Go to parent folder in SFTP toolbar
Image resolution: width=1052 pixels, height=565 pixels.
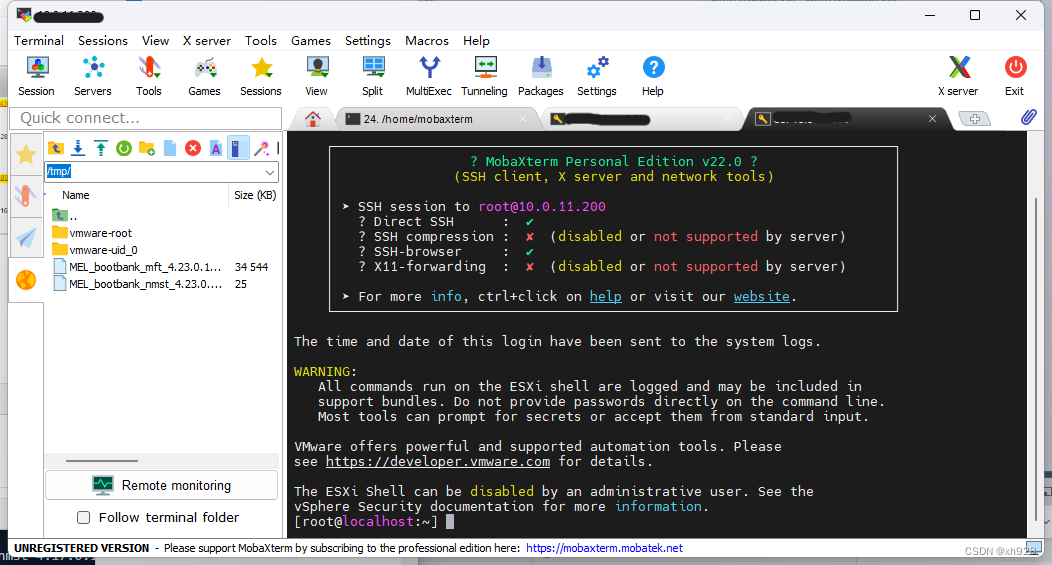[x=56, y=148]
